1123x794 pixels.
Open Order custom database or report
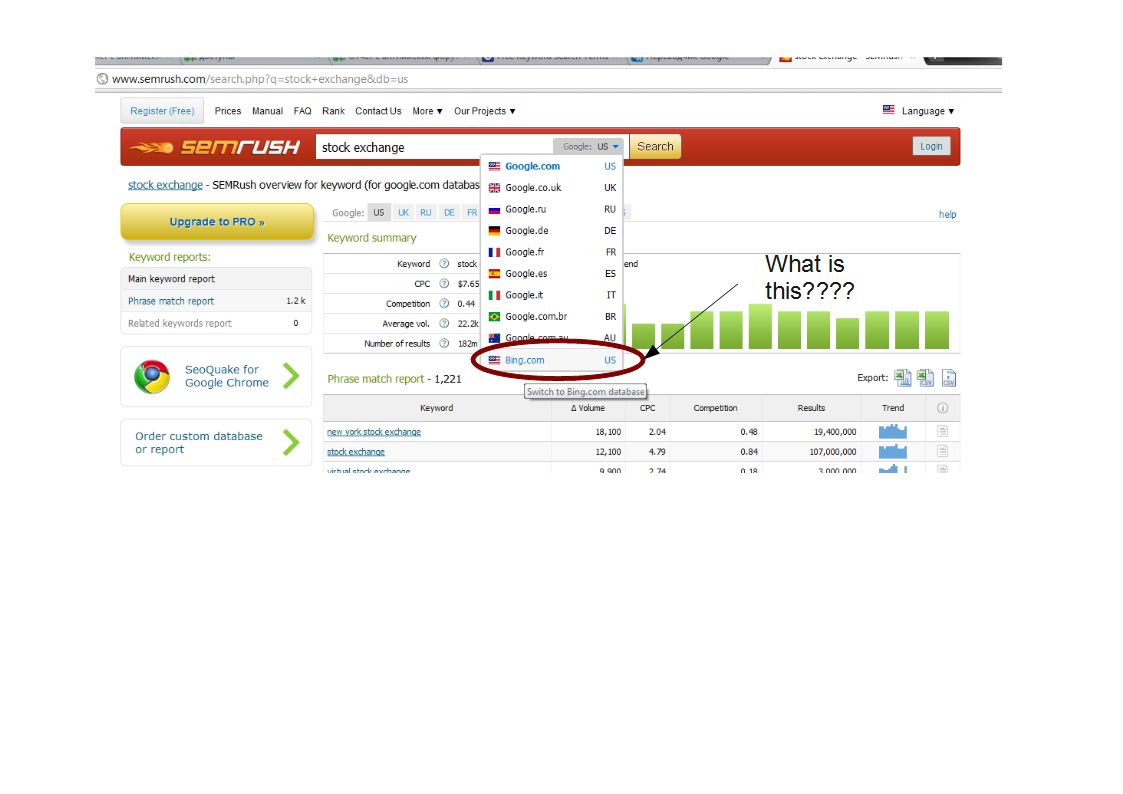[x=198, y=442]
